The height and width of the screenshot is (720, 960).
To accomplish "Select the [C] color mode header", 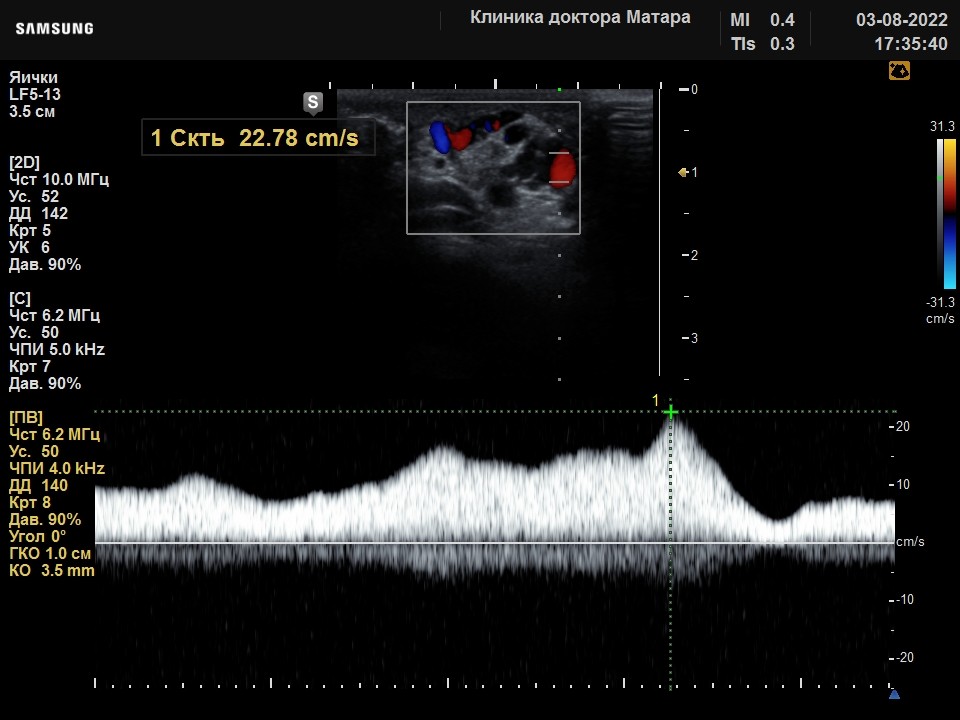I will pos(20,298).
